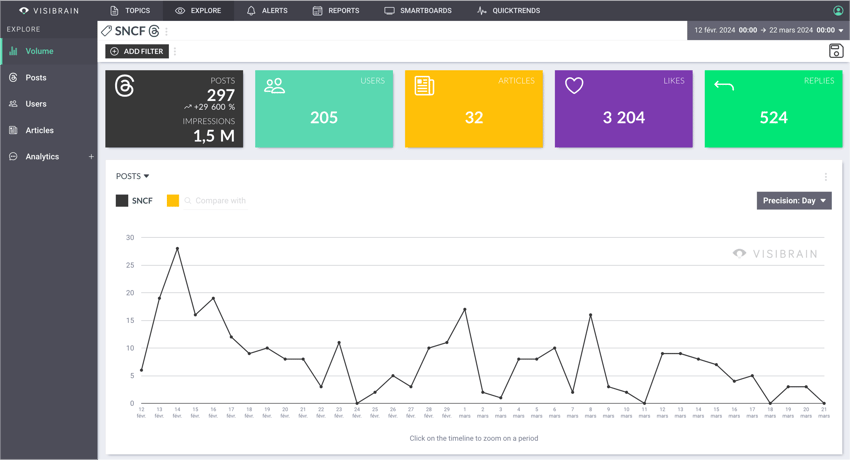Click the users icon in Users card
Image resolution: width=850 pixels, height=460 pixels.
(274, 85)
